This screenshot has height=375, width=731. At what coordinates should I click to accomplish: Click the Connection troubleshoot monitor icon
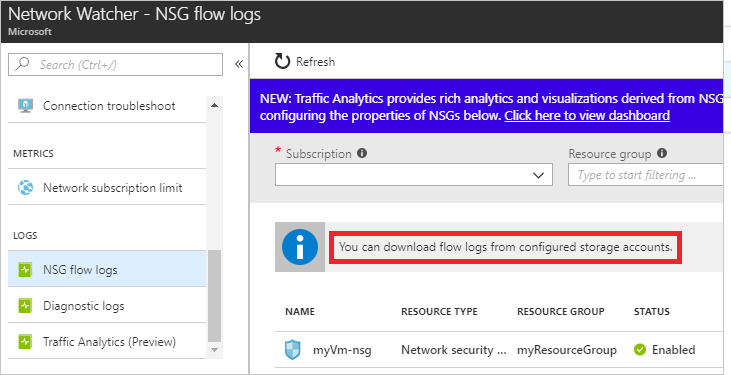coord(25,106)
